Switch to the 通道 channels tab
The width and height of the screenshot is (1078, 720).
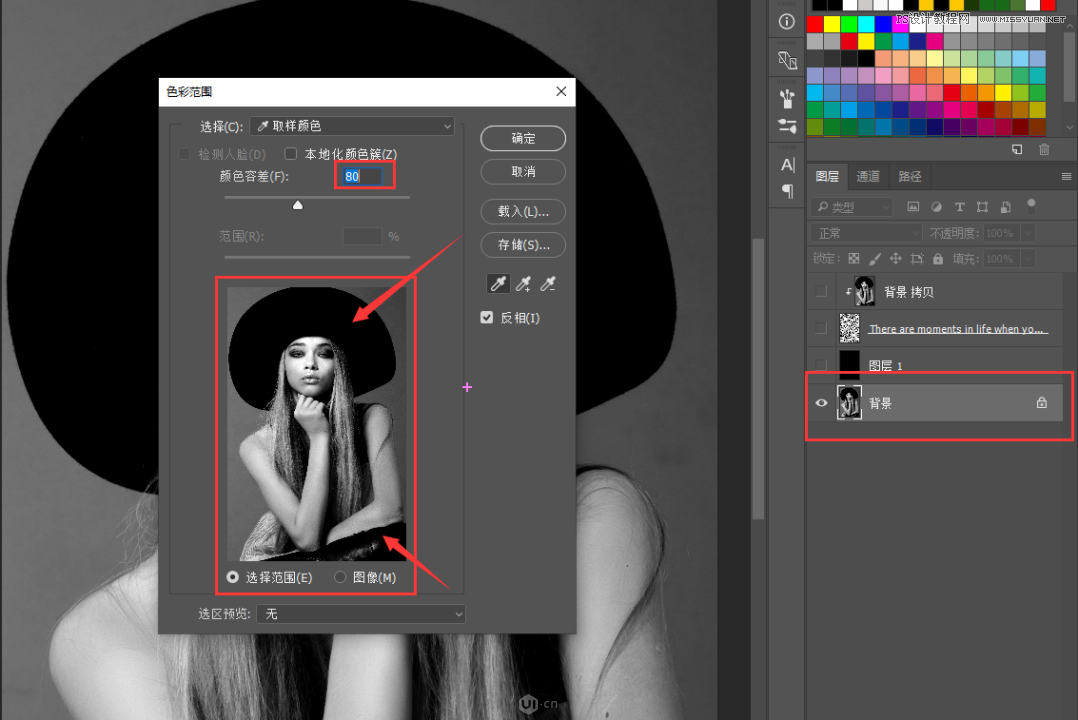click(x=868, y=176)
